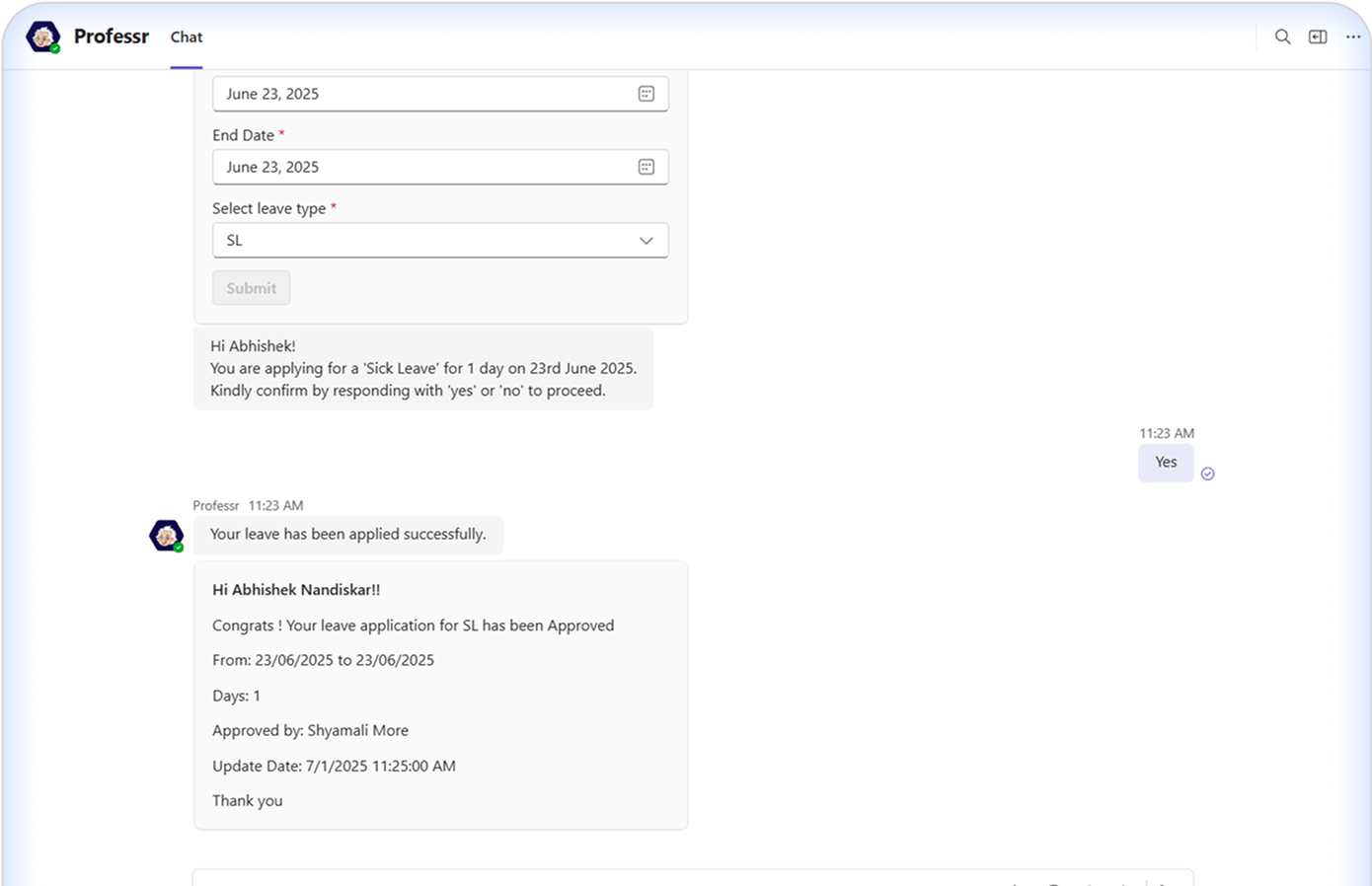Click the sent status checkmark icon
This screenshot has width=1372, height=886.
click(1207, 474)
